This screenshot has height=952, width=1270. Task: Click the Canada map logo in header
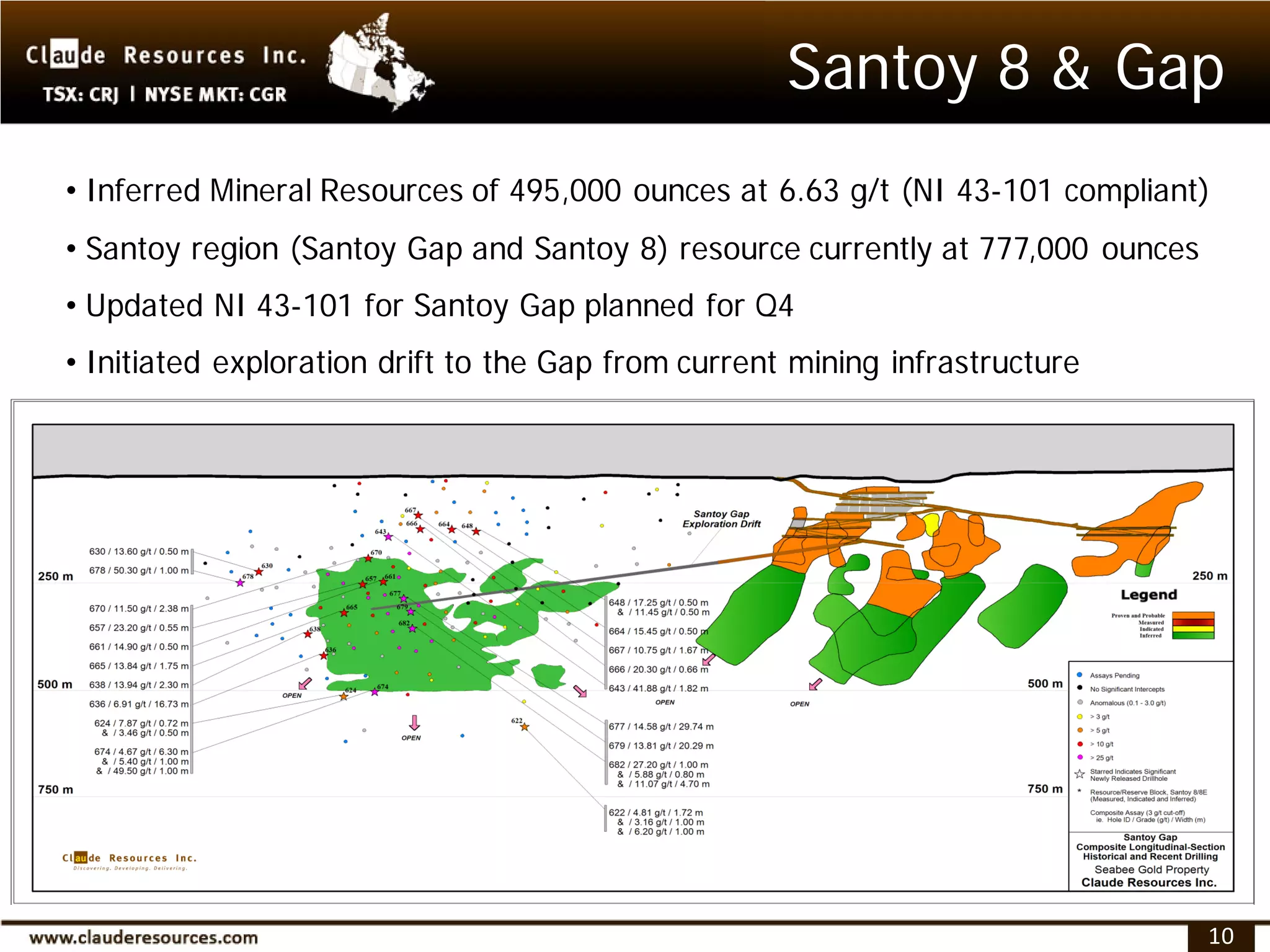380,62
